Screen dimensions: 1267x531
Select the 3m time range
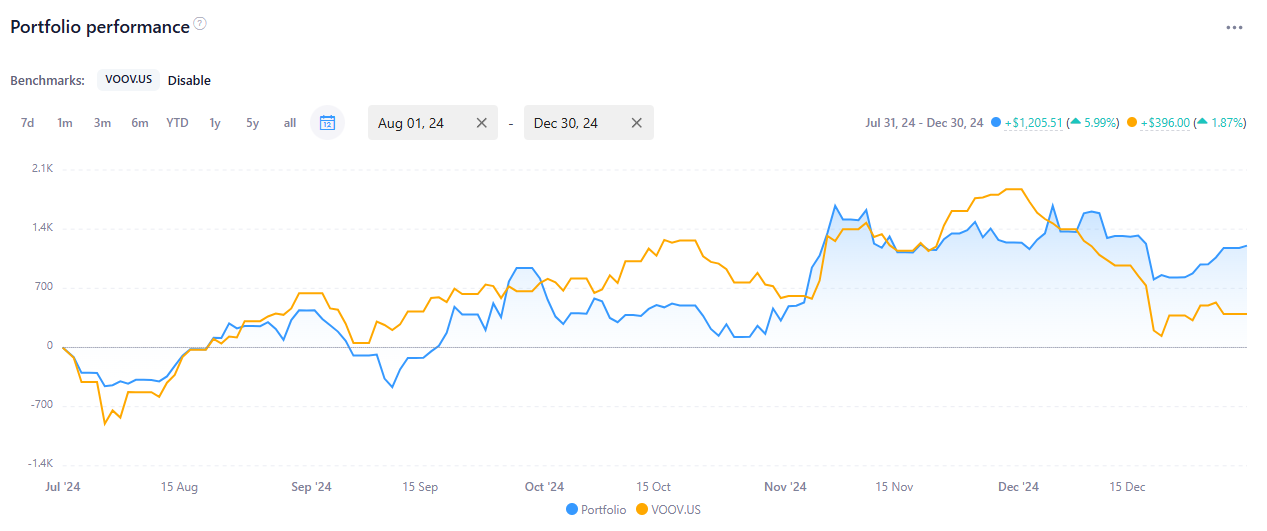click(102, 123)
